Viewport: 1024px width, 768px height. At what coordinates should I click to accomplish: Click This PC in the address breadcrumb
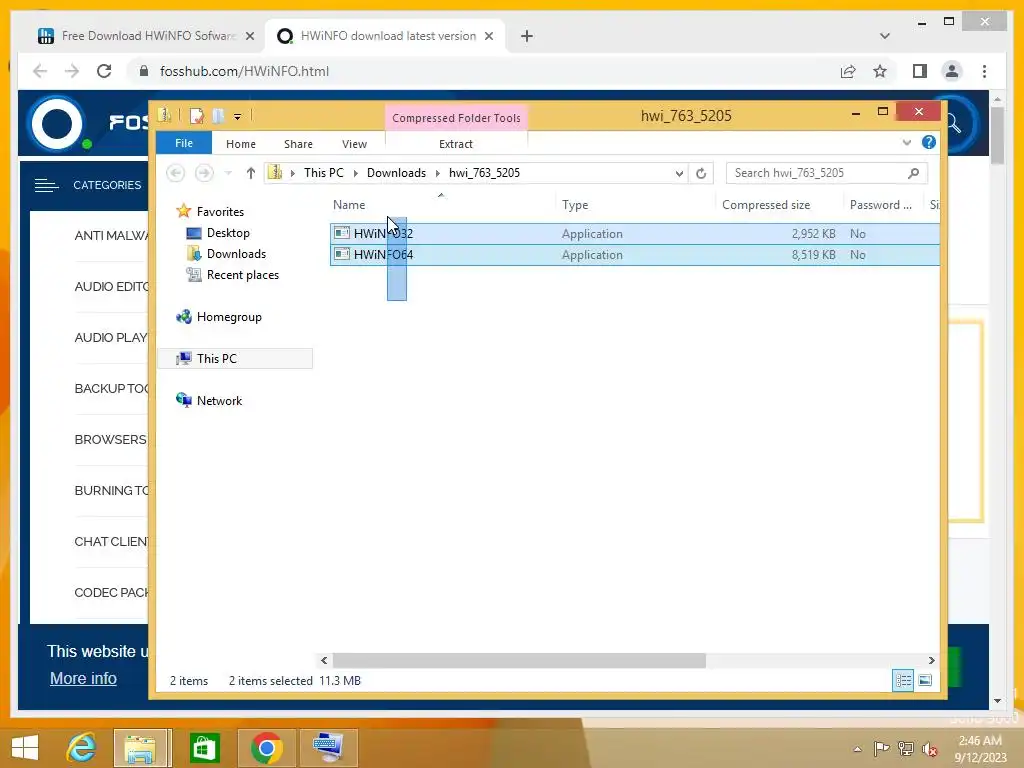point(323,173)
